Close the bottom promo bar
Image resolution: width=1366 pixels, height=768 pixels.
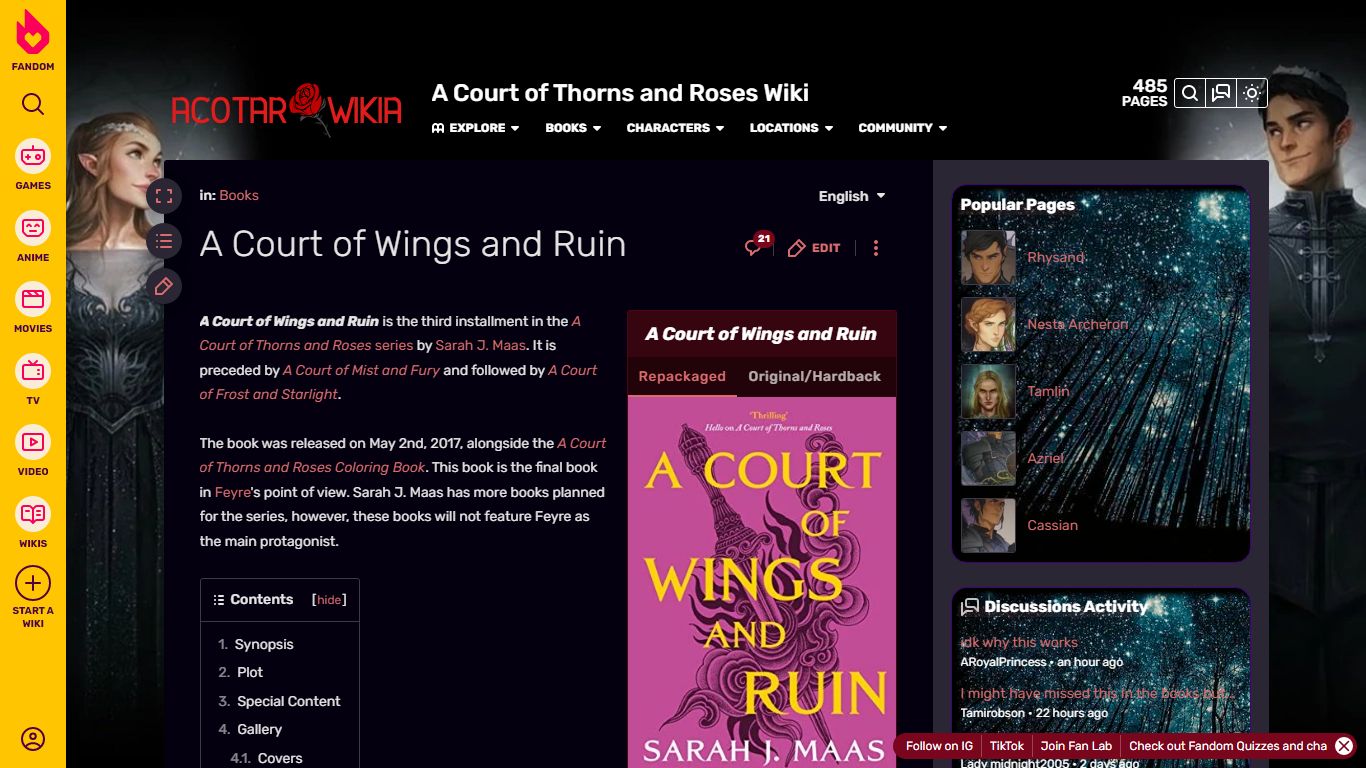1344,746
